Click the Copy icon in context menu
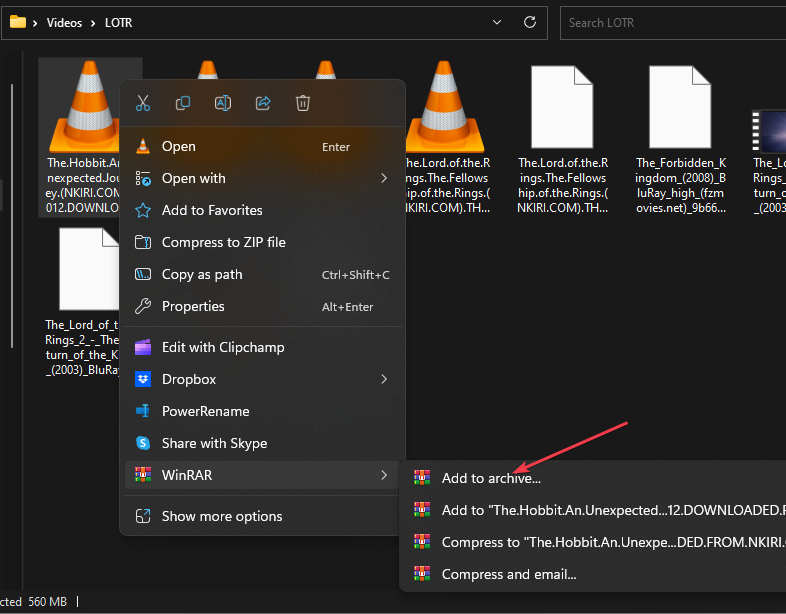 pyautogui.click(x=183, y=103)
